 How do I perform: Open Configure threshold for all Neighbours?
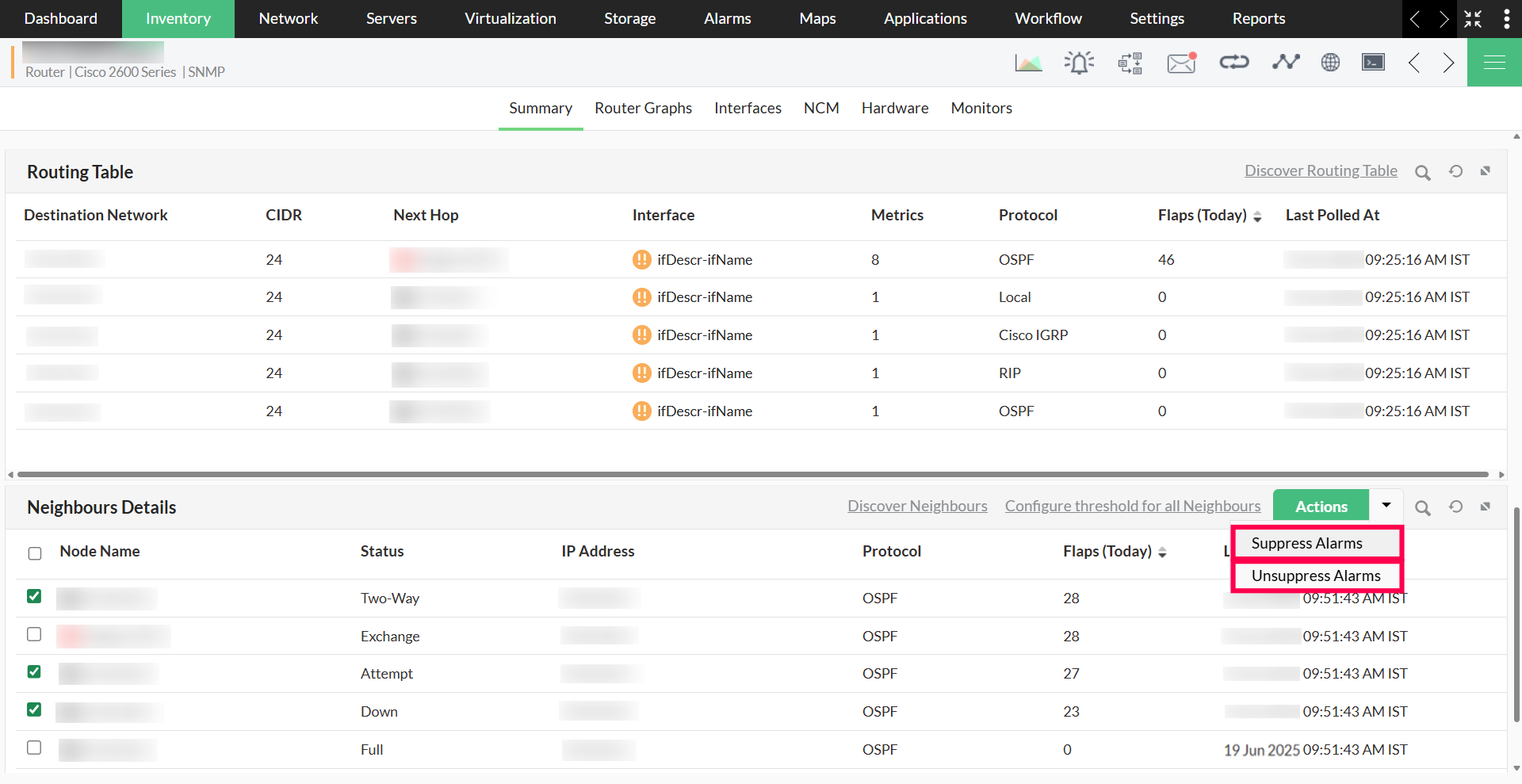click(x=1133, y=506)
